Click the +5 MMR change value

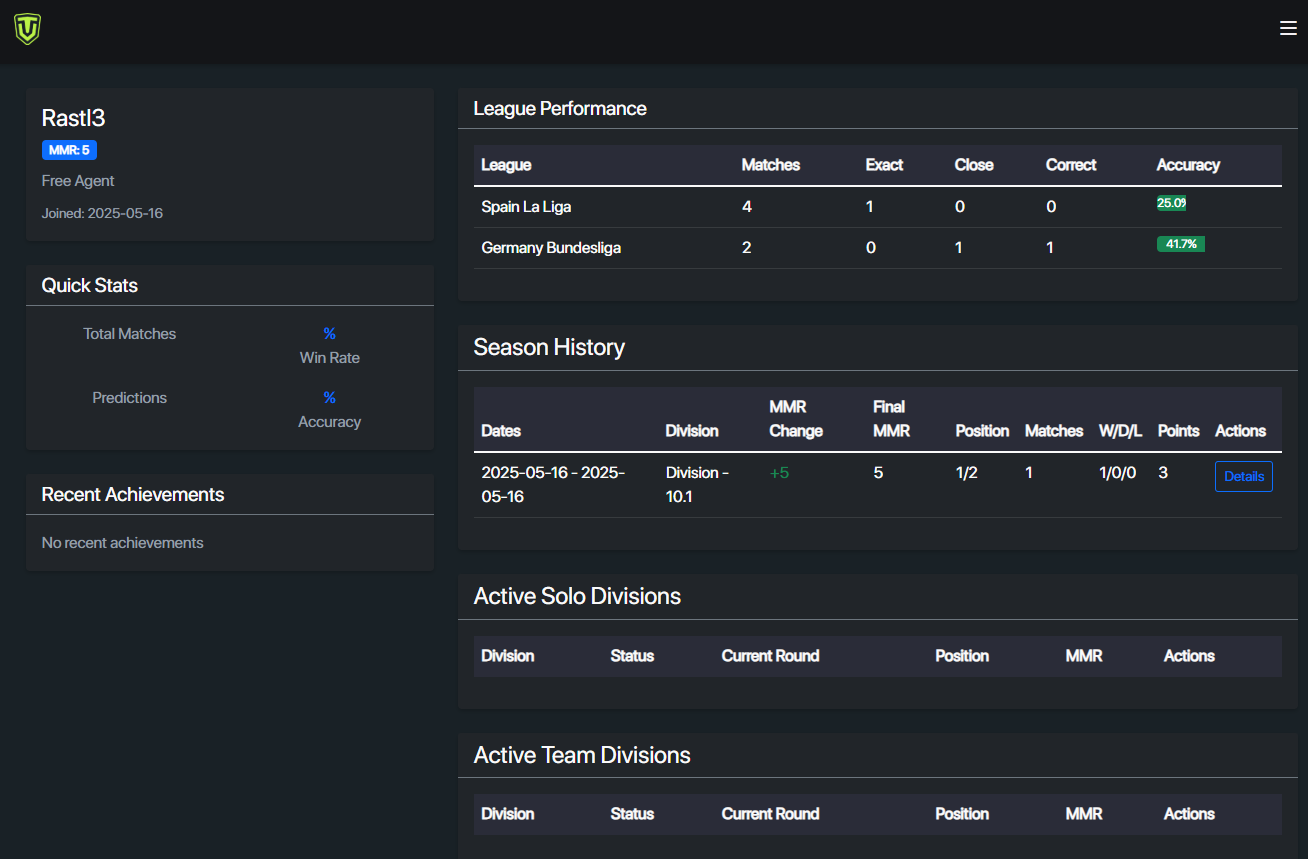pyautogui.click(x=779, y=473)
